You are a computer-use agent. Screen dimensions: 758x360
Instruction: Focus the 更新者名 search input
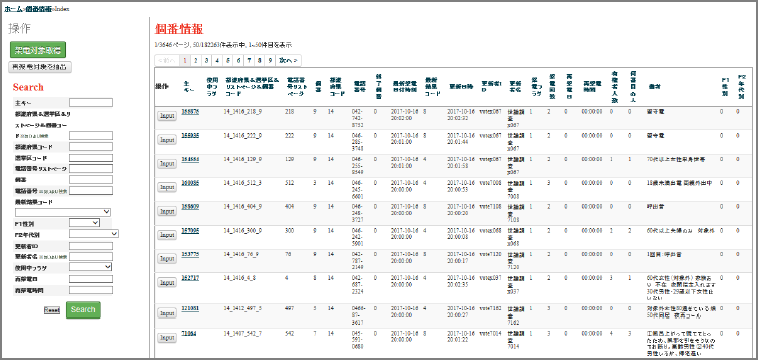[x=91, y=256]
